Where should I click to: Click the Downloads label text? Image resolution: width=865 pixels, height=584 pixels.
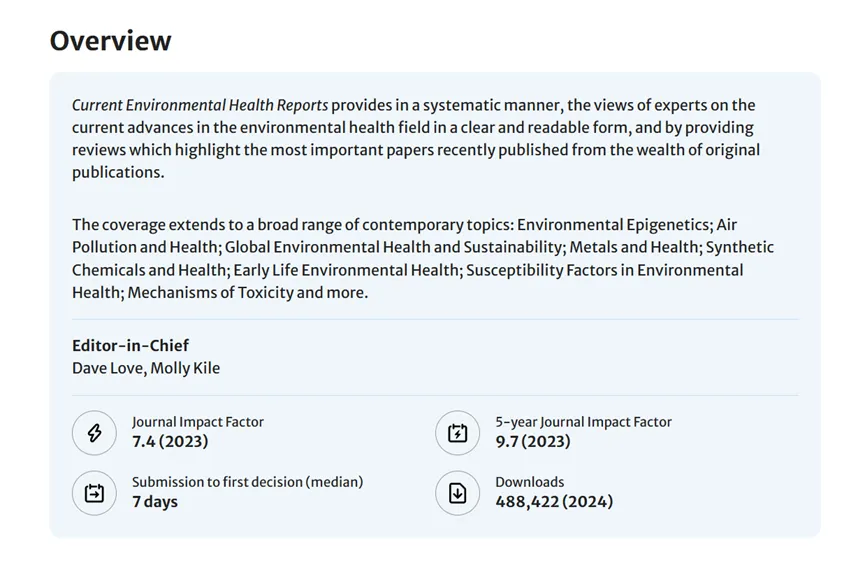(x=530, y=482)
